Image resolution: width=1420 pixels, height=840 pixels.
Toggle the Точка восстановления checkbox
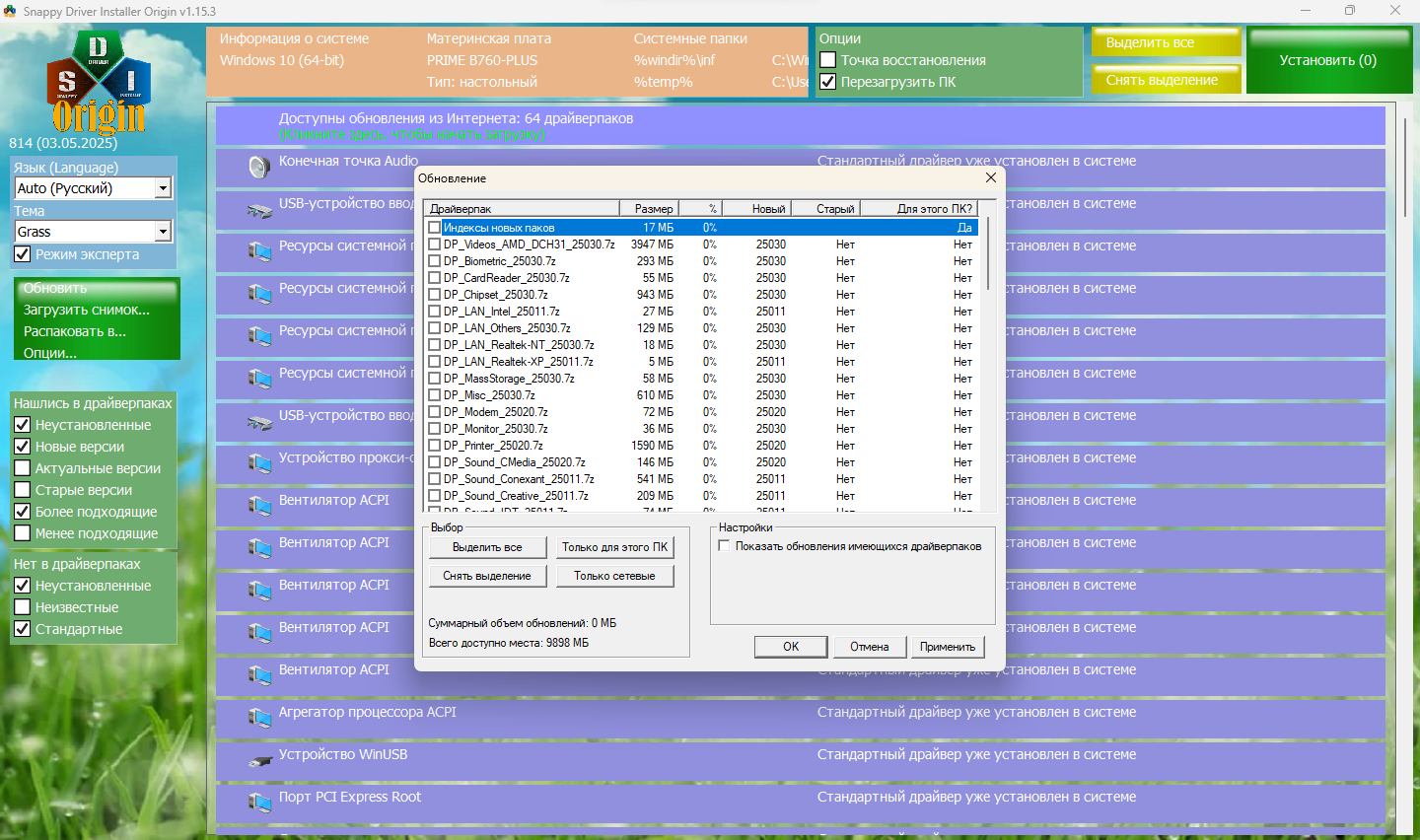tap(828, 60)
